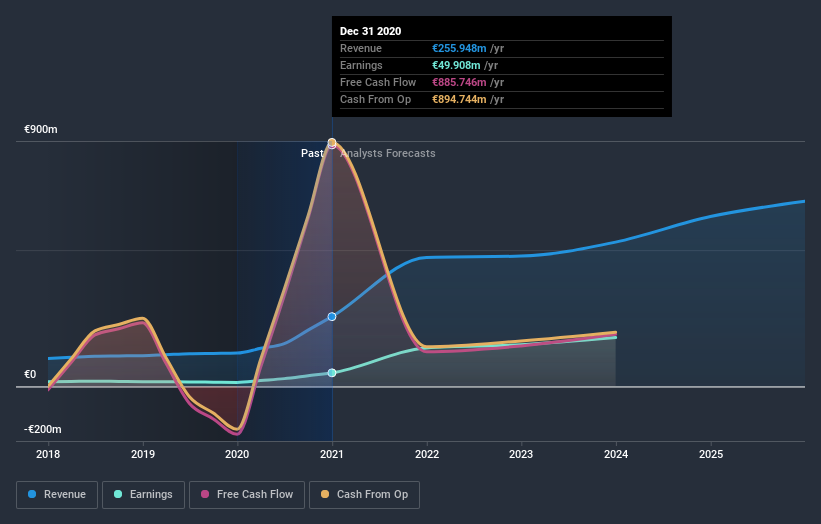The image size is (821, 524).
Task: Click the 'Revenue' row label in tooltip
Action: point(361,48)
